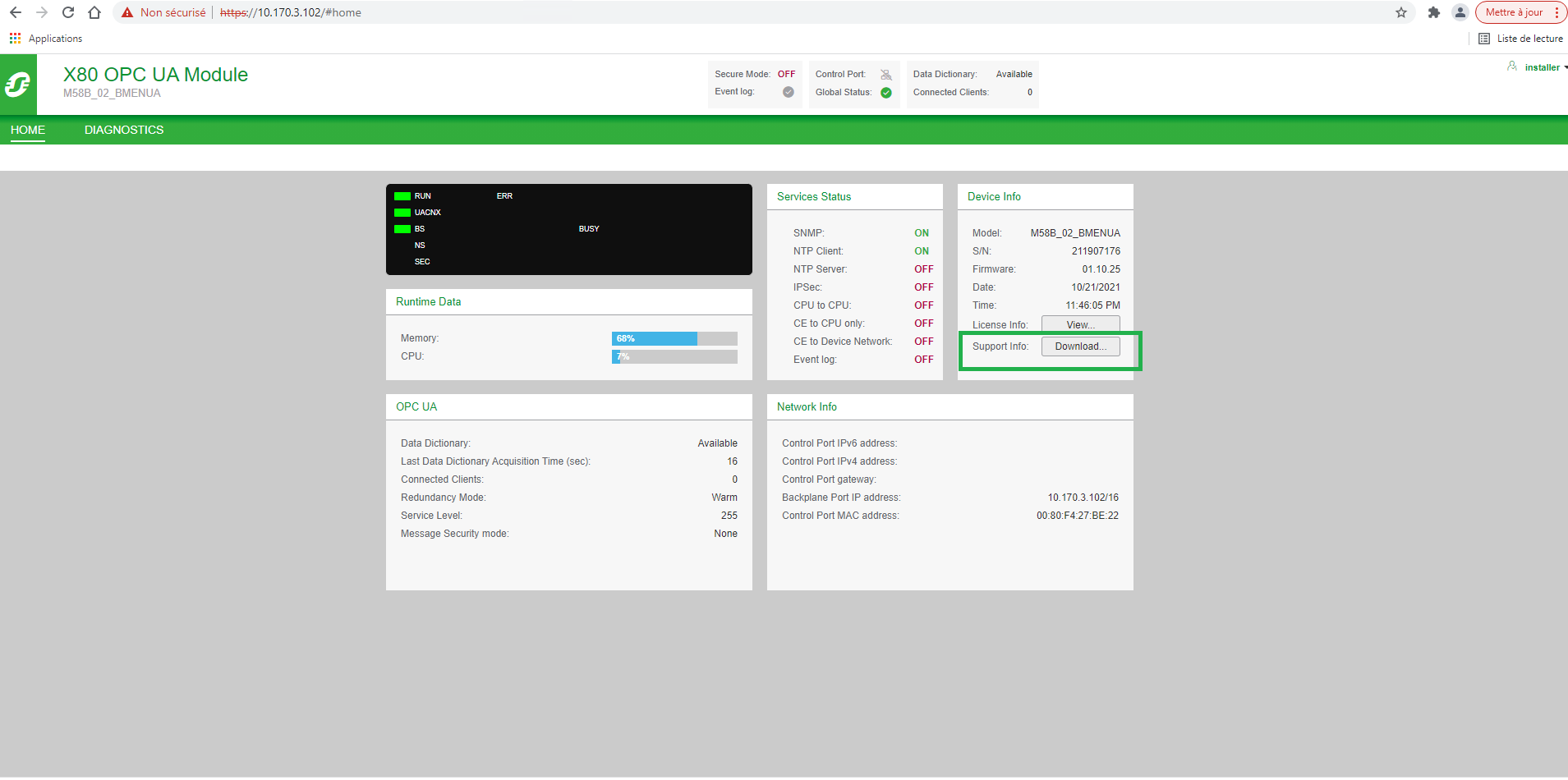1568x780 pixels.
Task: Click the not-secure warning icon in address bar
Action: tap(127, 12)
